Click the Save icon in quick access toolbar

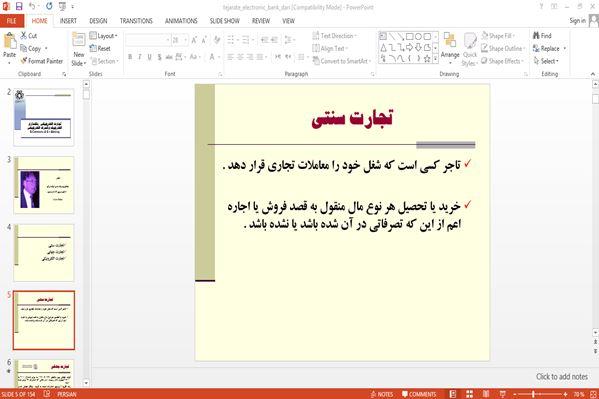[19, 6]
